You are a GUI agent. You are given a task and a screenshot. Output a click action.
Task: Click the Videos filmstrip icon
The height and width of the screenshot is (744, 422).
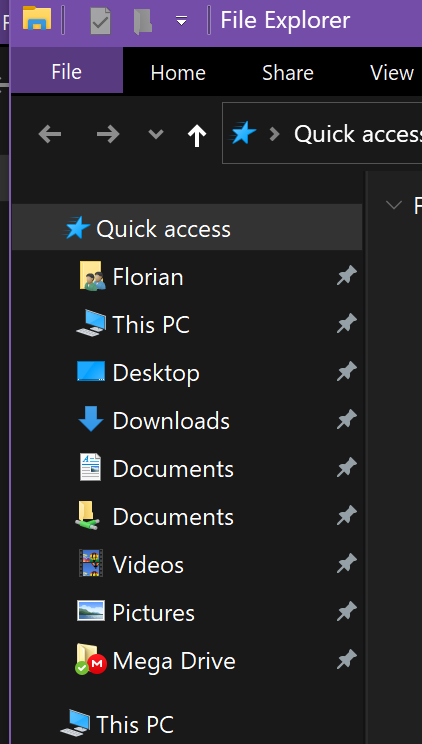pos(91,563)
